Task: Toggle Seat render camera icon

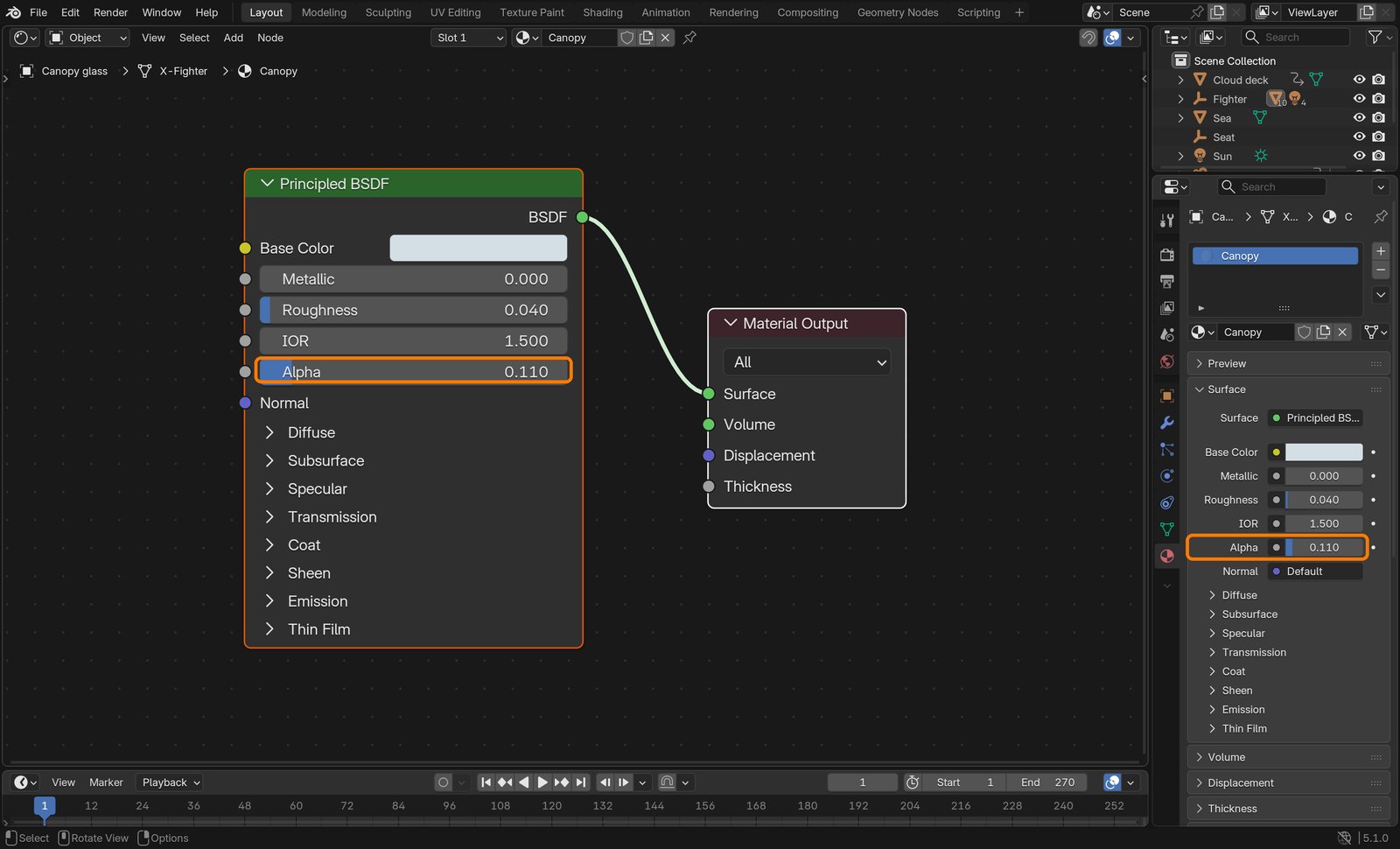Action: click(x=1378, y=137)
